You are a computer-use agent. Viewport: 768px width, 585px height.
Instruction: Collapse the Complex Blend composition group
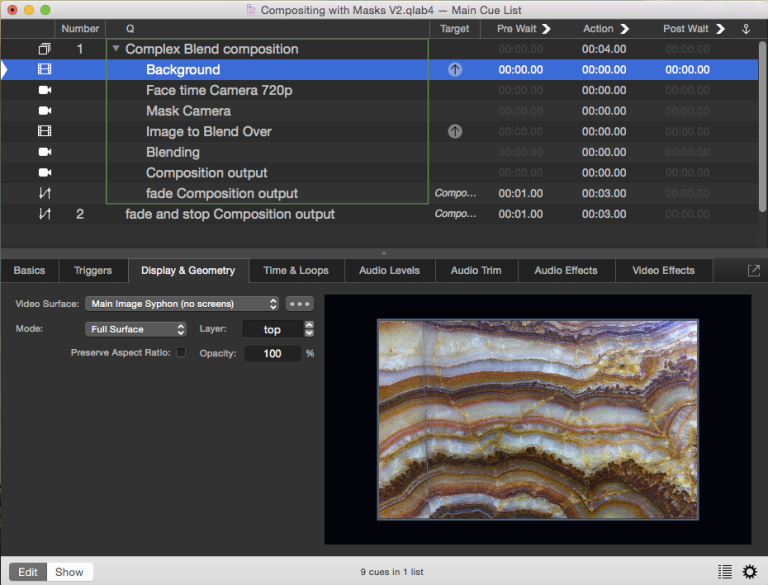click(x=117, y=49)
